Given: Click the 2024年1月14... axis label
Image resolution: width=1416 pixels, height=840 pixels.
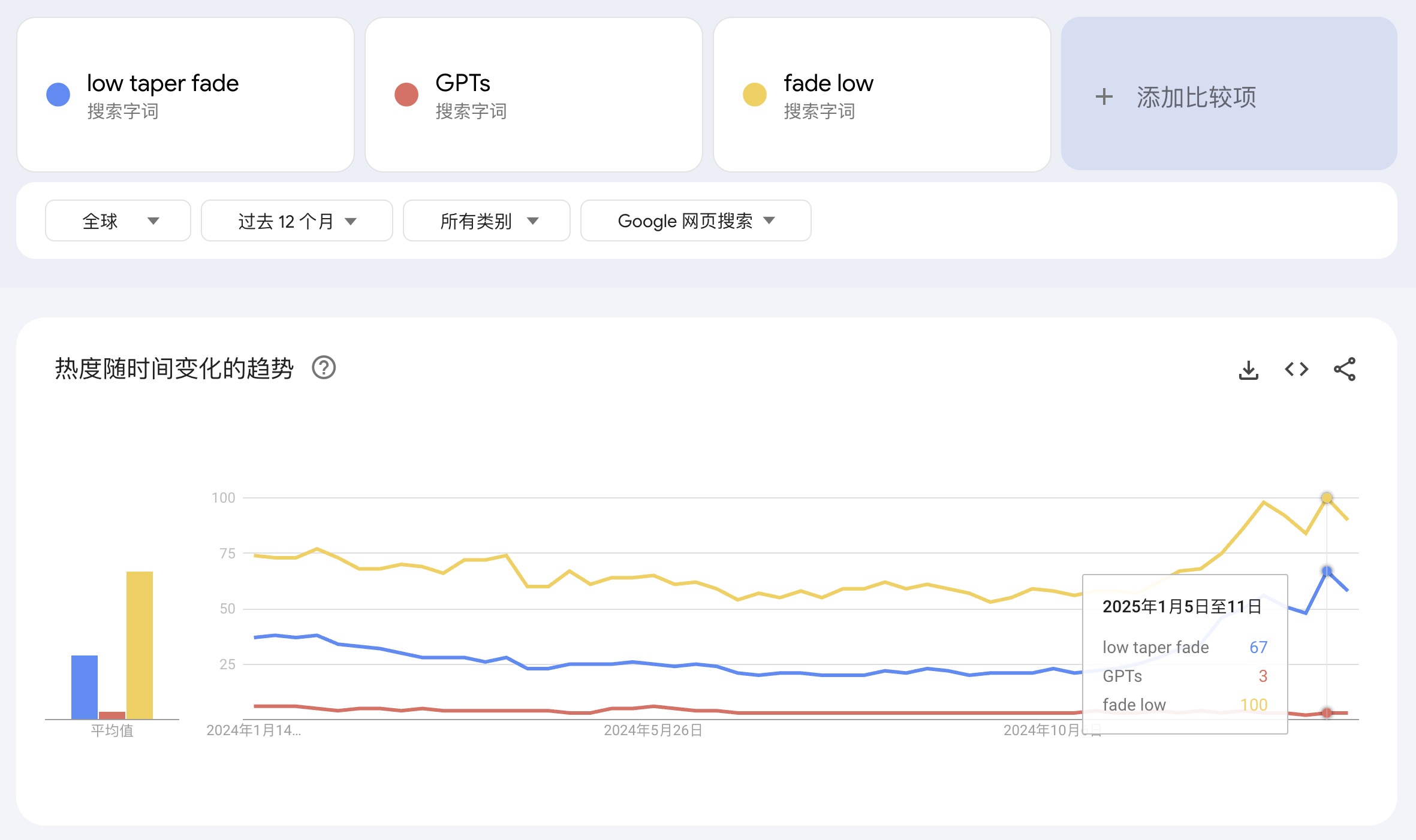Looking at the screenshot, I should coord(254,730).
